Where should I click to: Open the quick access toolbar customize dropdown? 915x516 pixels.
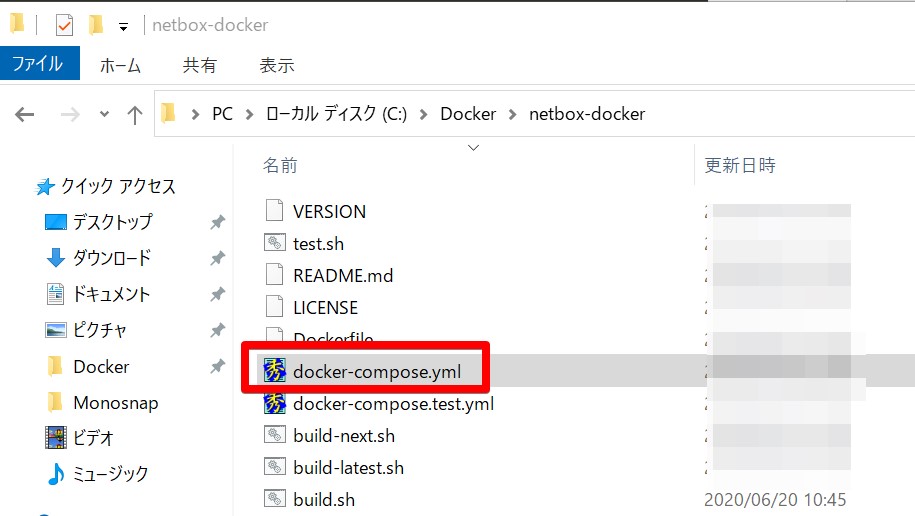(123, 26)
